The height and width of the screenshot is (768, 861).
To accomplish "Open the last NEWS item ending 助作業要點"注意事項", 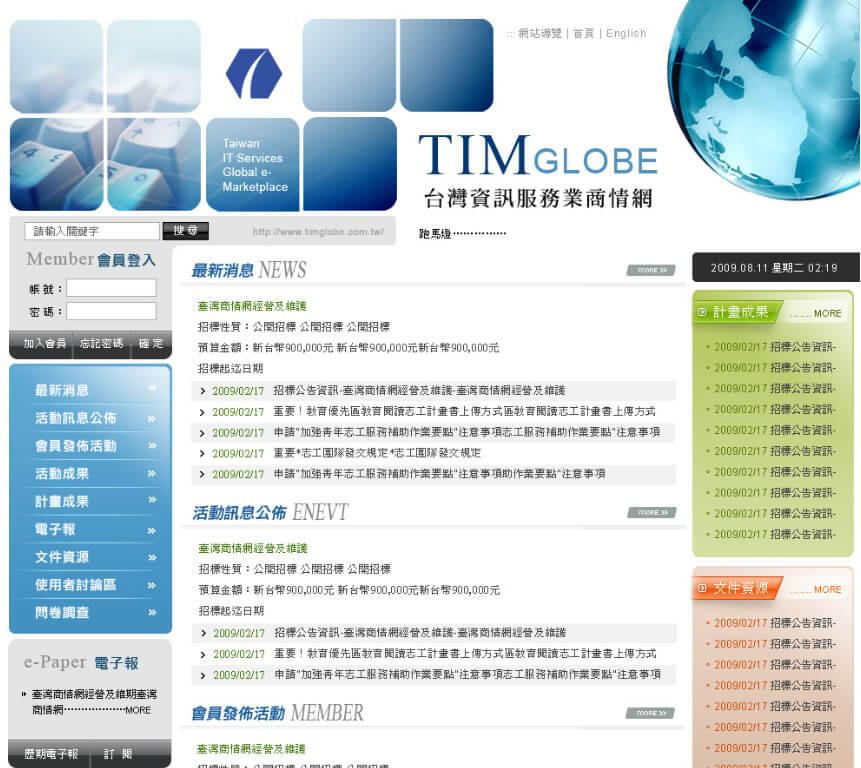I will 439,474.
